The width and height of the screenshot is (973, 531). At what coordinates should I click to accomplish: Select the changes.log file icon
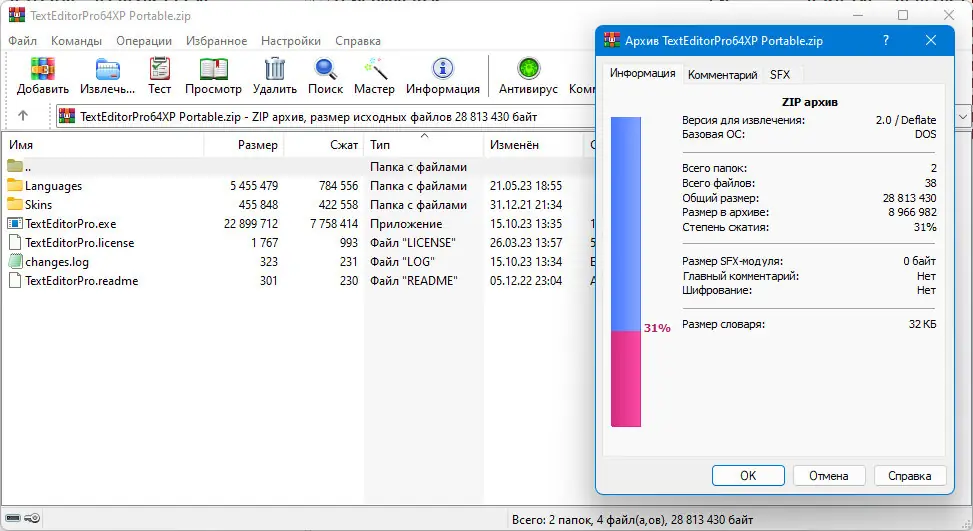(15, 262)
